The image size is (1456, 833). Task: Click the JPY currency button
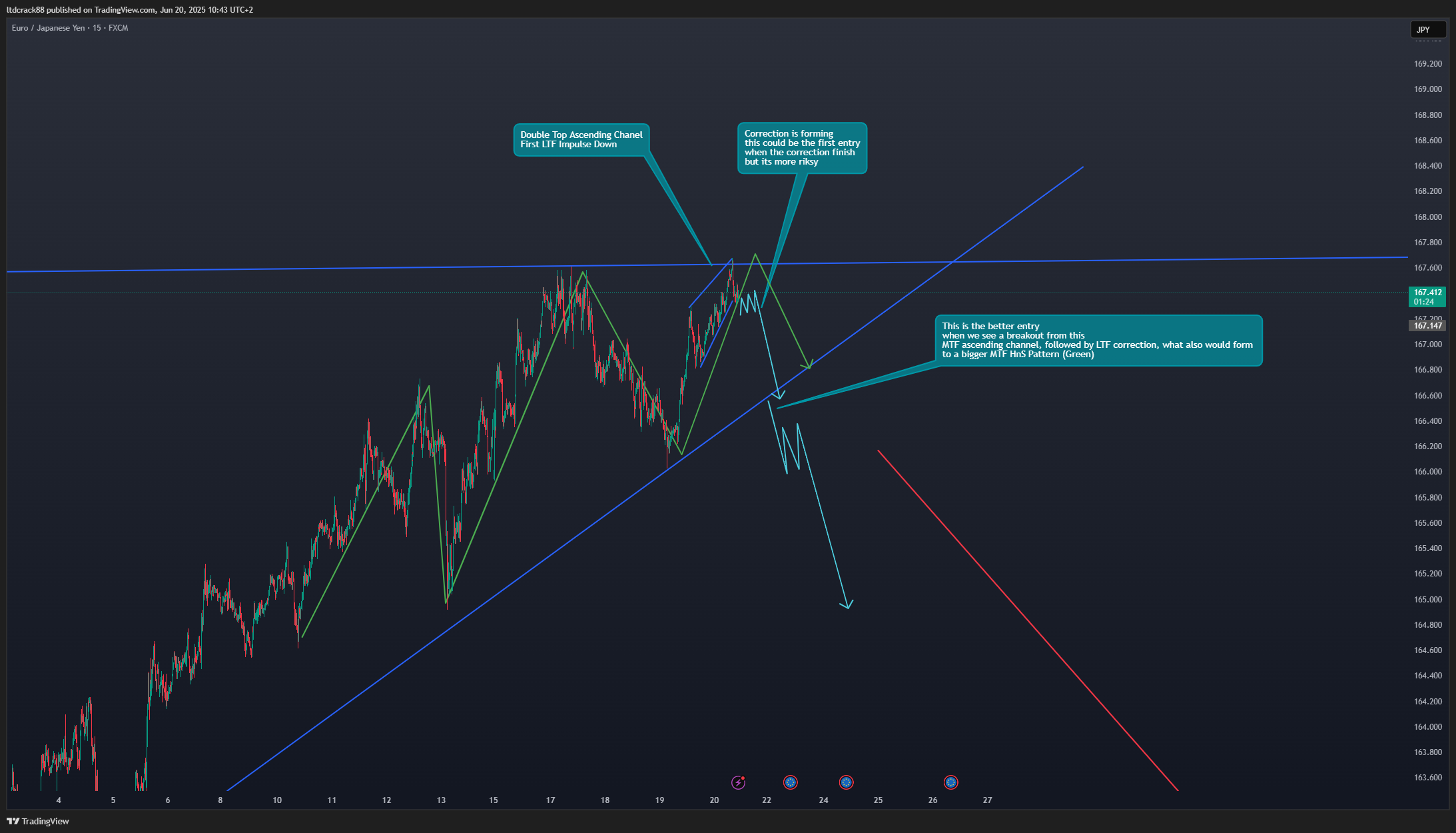coord(1428,29)
